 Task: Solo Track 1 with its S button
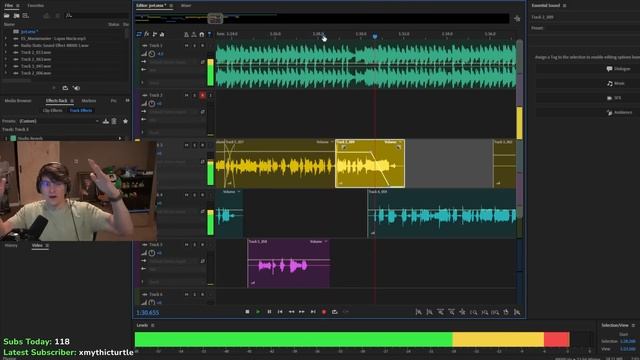click(194, 46)
